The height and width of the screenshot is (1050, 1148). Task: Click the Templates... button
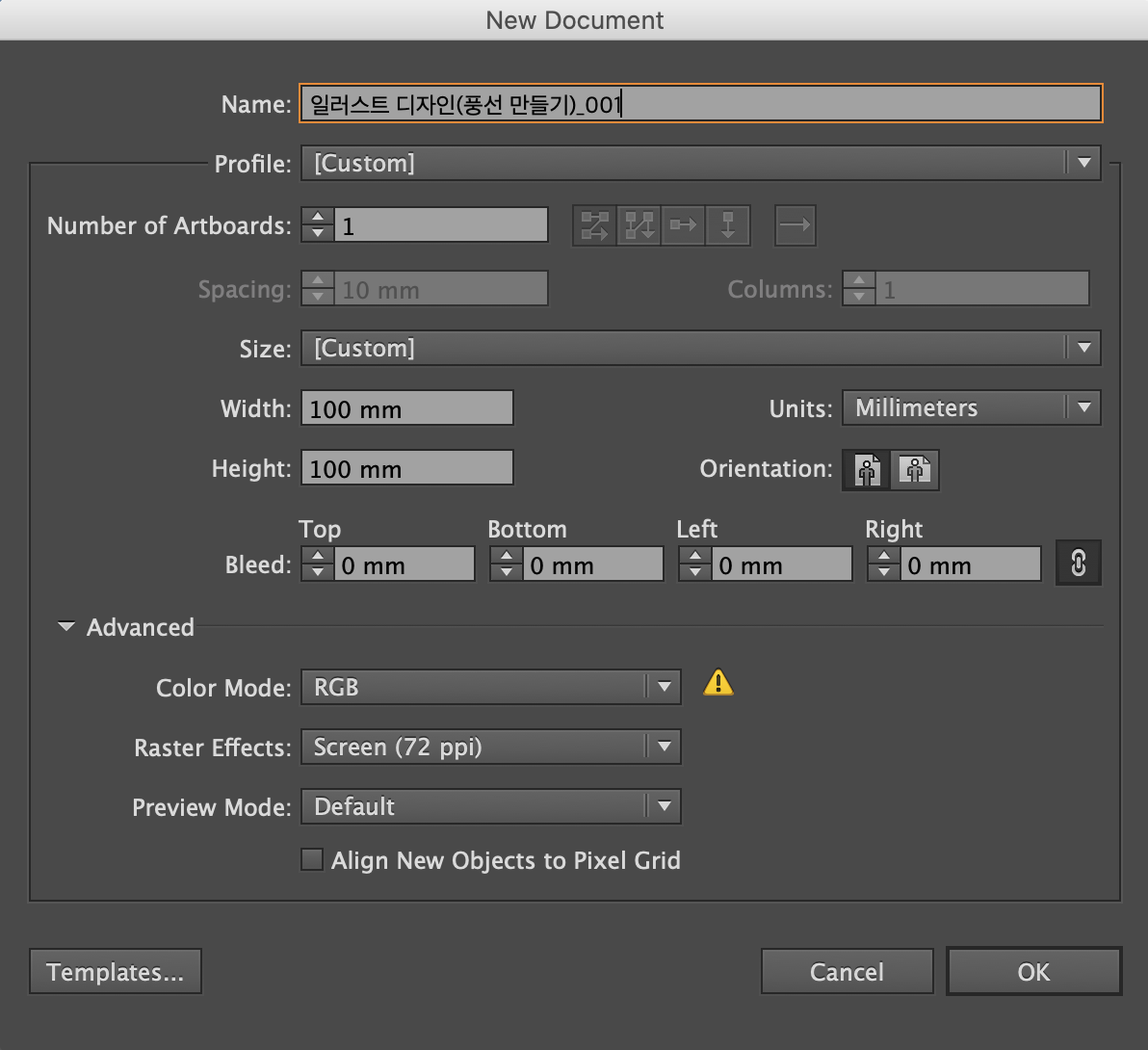click(x=115, y=972)
